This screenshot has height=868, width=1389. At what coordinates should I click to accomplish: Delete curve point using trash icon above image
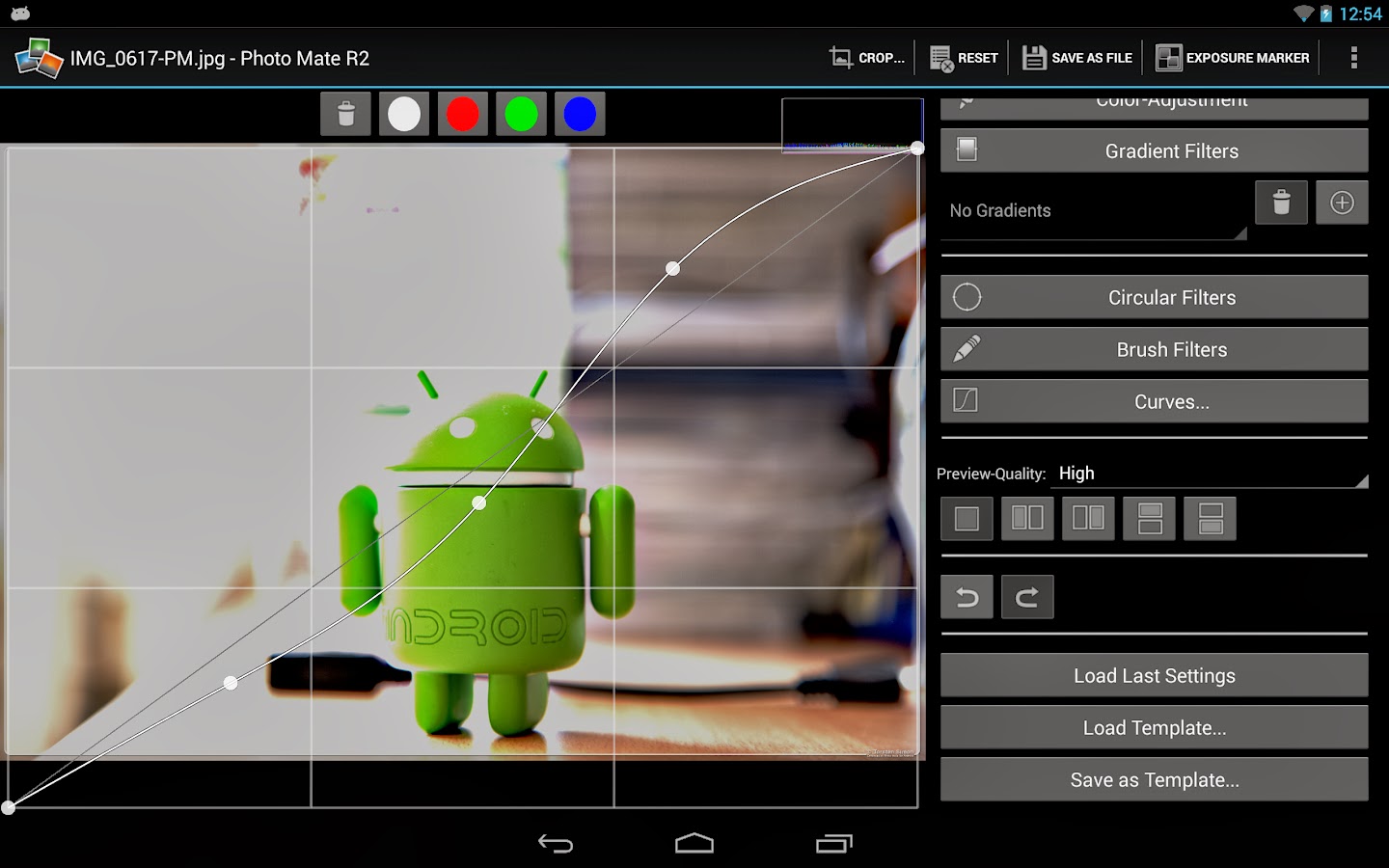tap(345, 114)
